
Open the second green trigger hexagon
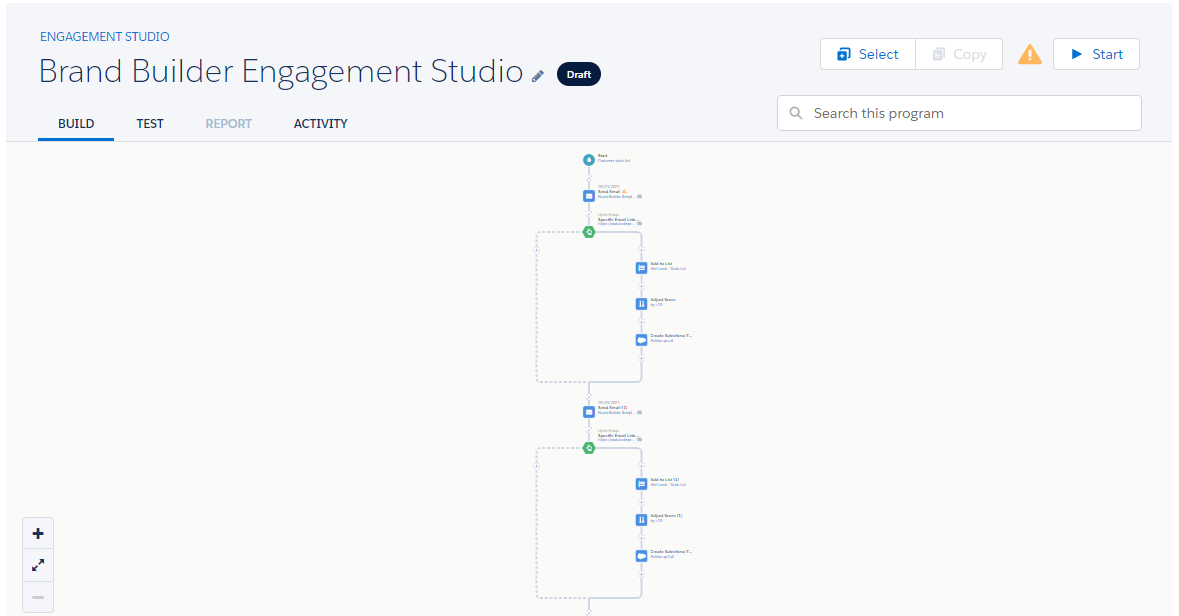[589, 448]
